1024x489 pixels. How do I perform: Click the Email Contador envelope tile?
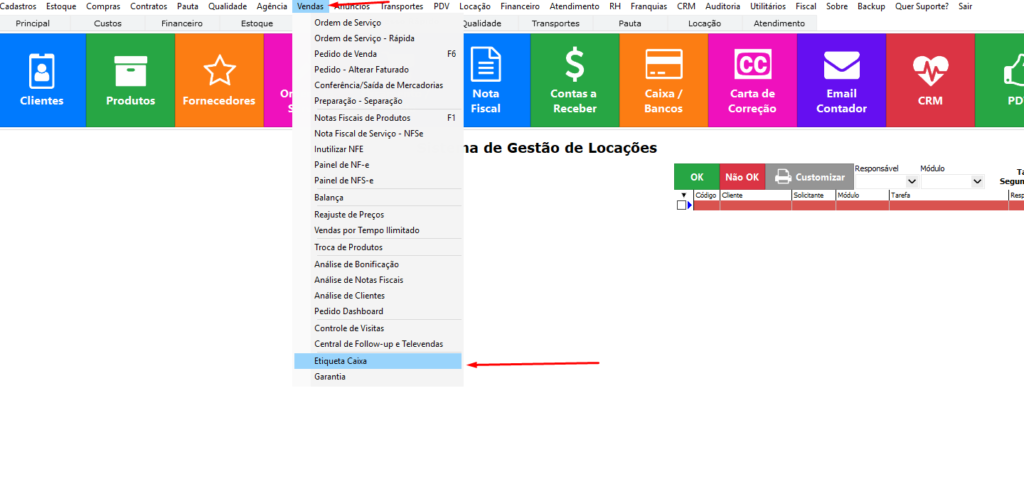pos(841,80)
